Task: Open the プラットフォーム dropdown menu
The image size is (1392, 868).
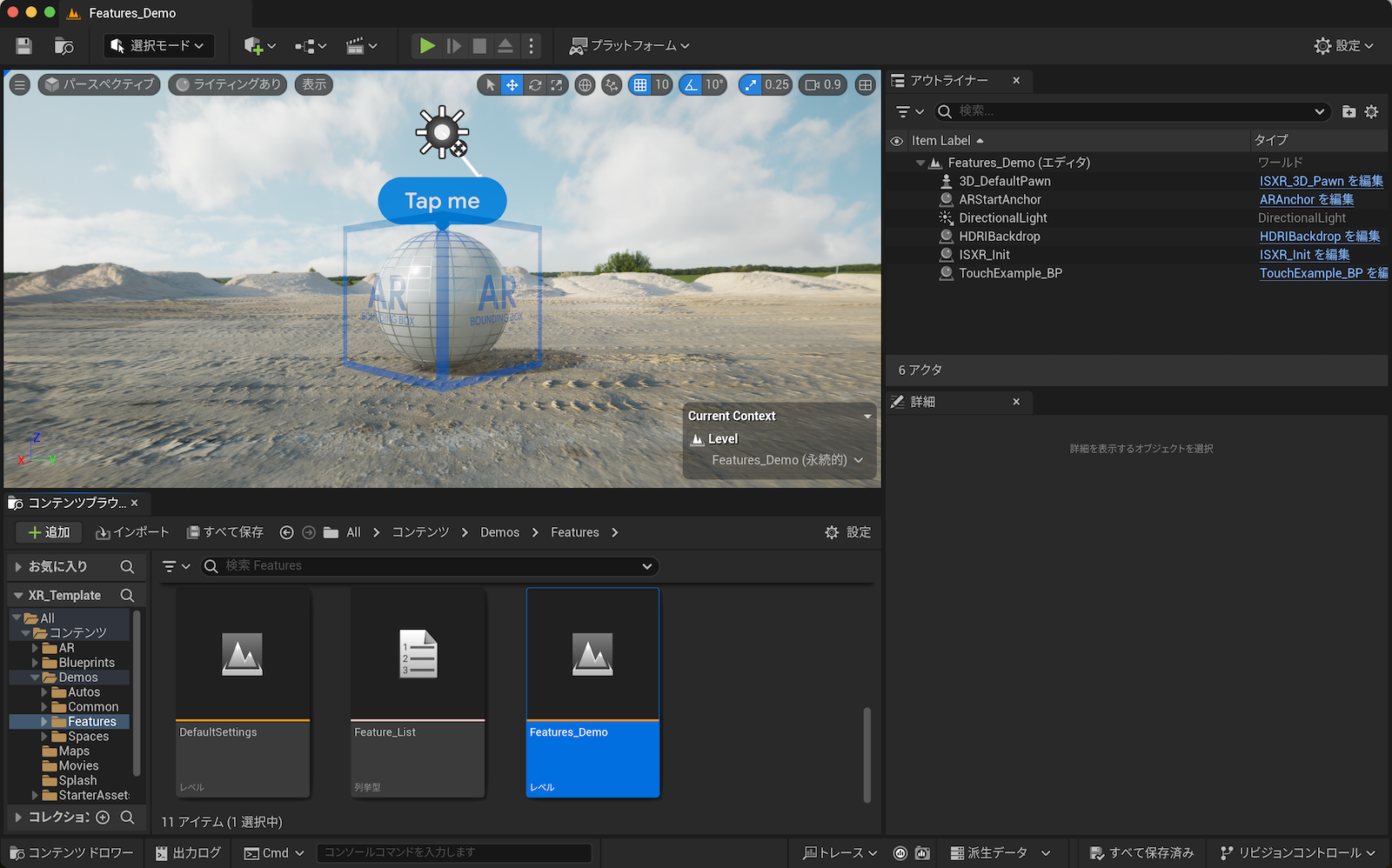Action: [x=629, y=46]
